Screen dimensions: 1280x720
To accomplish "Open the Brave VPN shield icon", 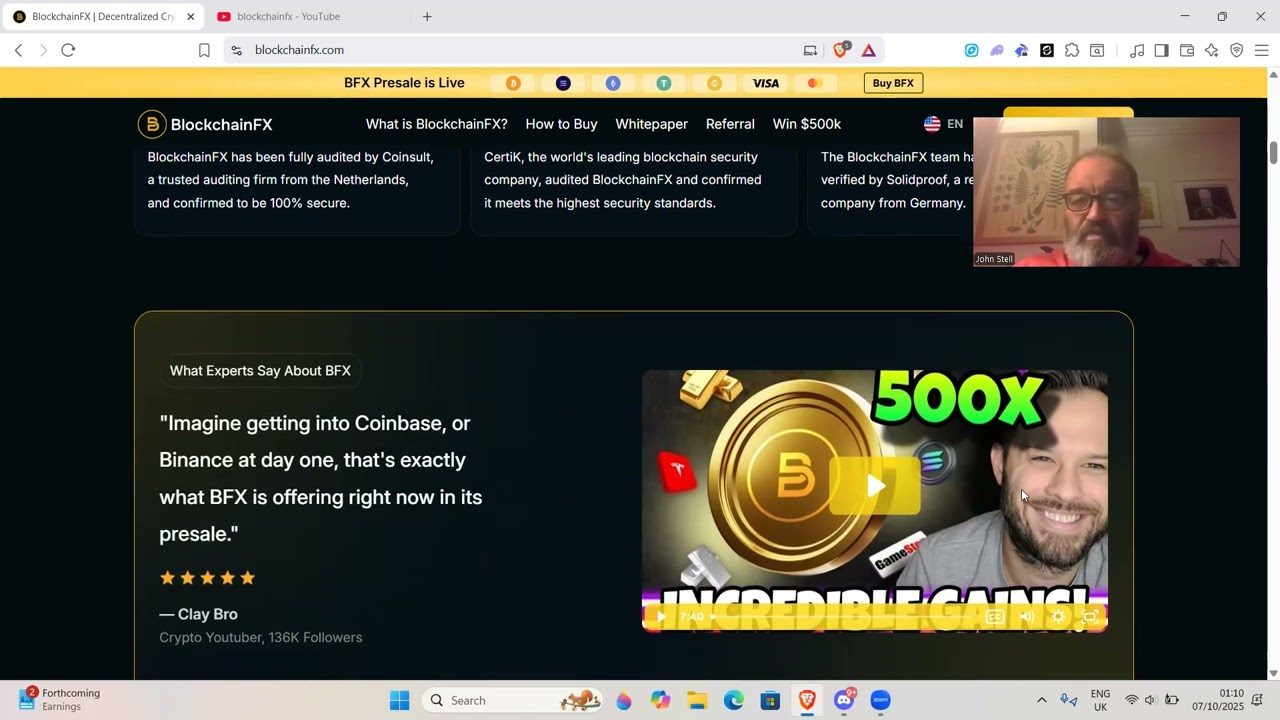I will click(1237, 50).
